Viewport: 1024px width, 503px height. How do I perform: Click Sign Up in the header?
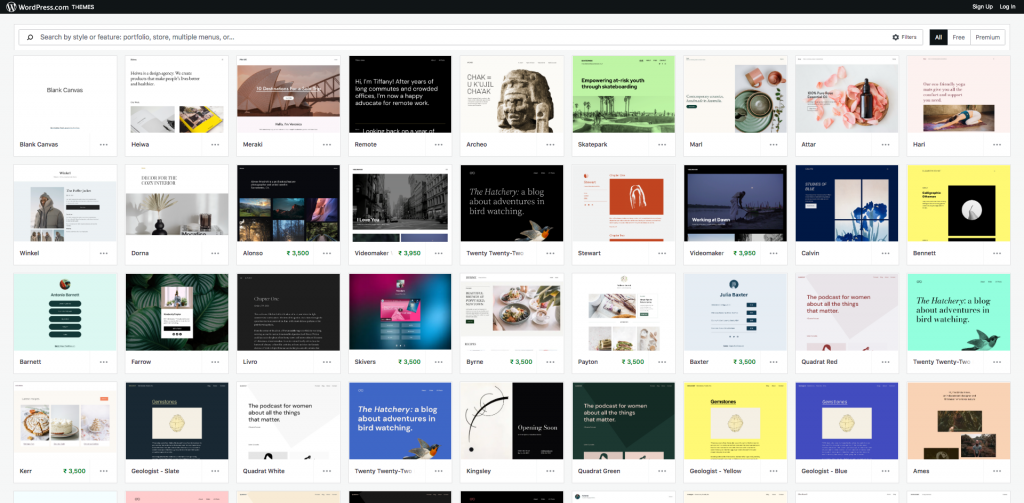[x=982, y=7]
